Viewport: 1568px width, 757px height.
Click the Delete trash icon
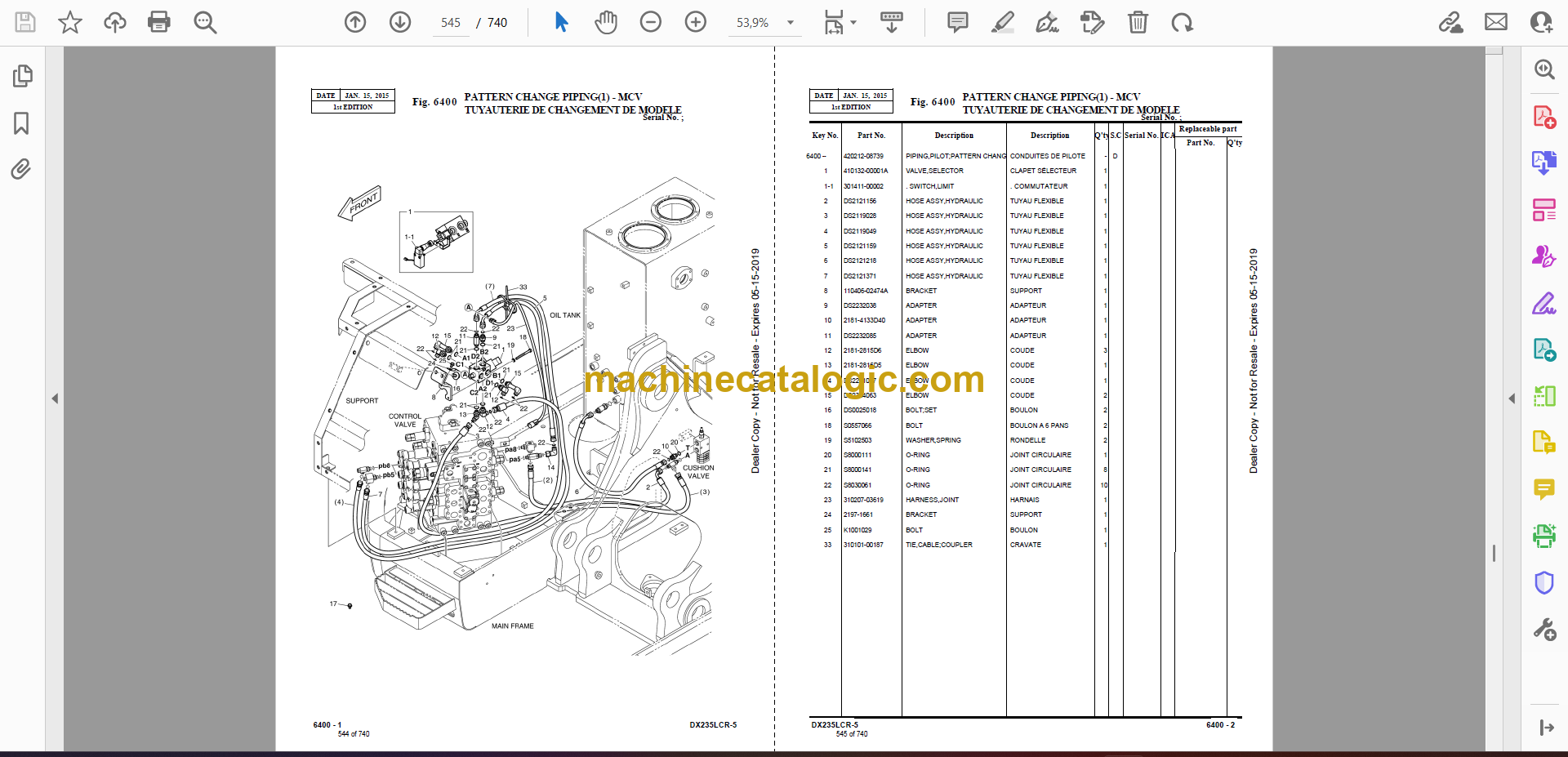point(1138,22)
